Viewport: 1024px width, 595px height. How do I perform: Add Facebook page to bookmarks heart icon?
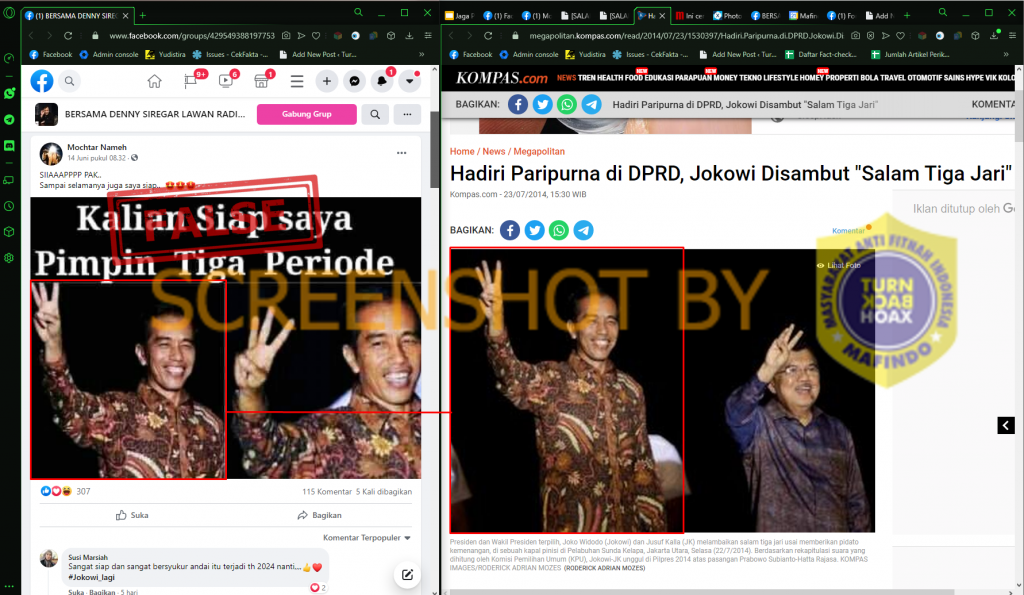316,35
